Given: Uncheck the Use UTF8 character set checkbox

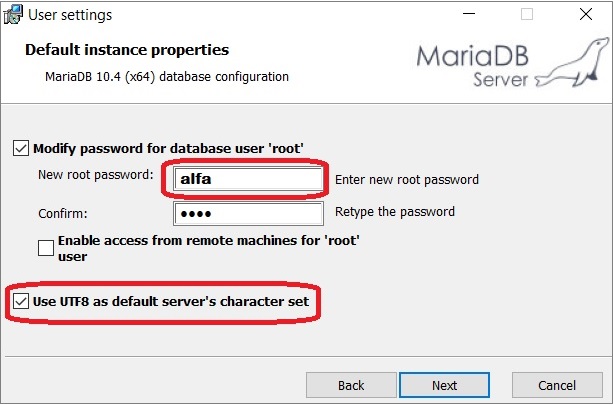Looking at the screenshot, I should [x=21, y=301].
